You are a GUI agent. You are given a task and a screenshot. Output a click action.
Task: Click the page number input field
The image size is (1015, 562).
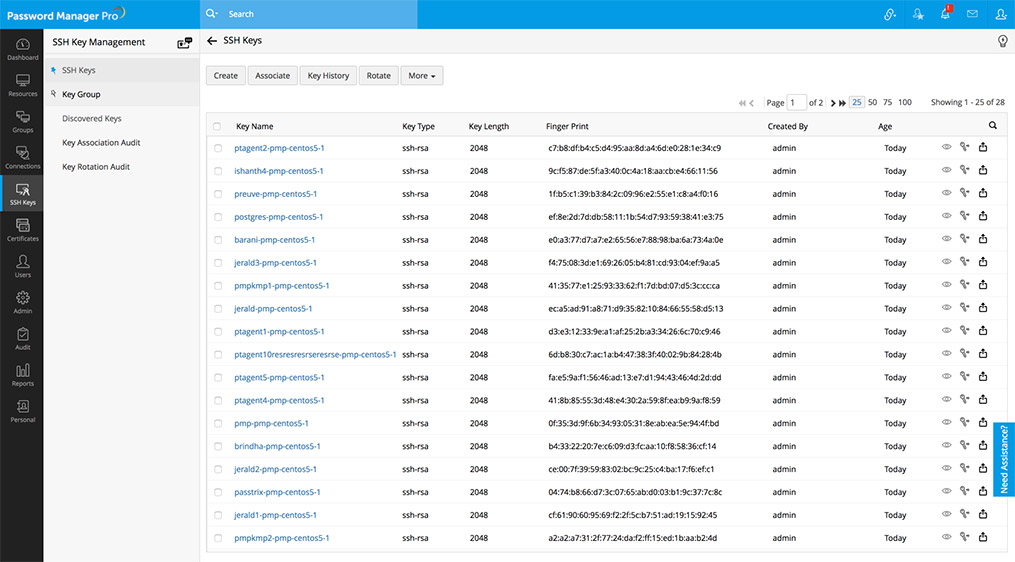[796, 103]
